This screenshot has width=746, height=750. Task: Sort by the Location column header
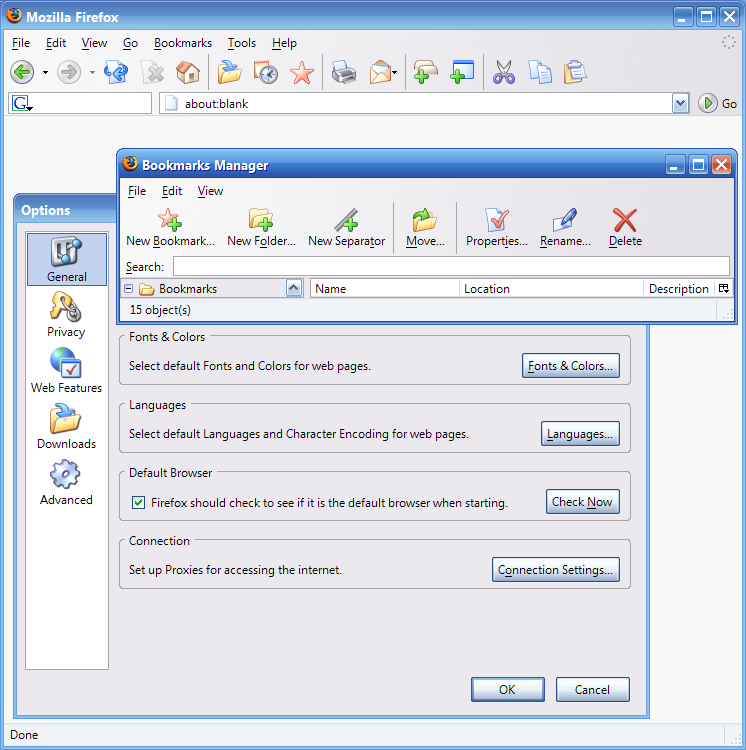pyautogui.click(x=551, y=288)
